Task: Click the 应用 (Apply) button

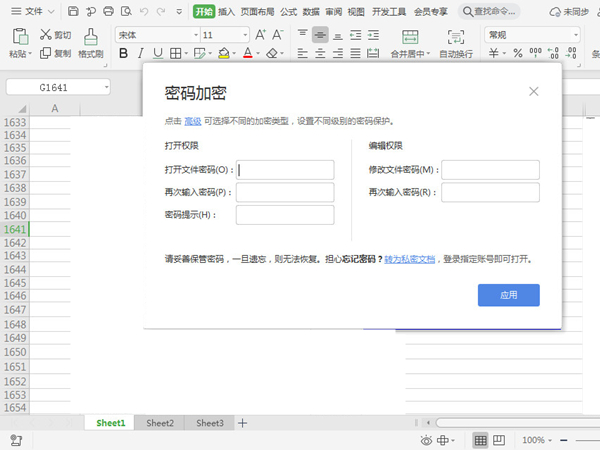Action: [x=508, y=295]
